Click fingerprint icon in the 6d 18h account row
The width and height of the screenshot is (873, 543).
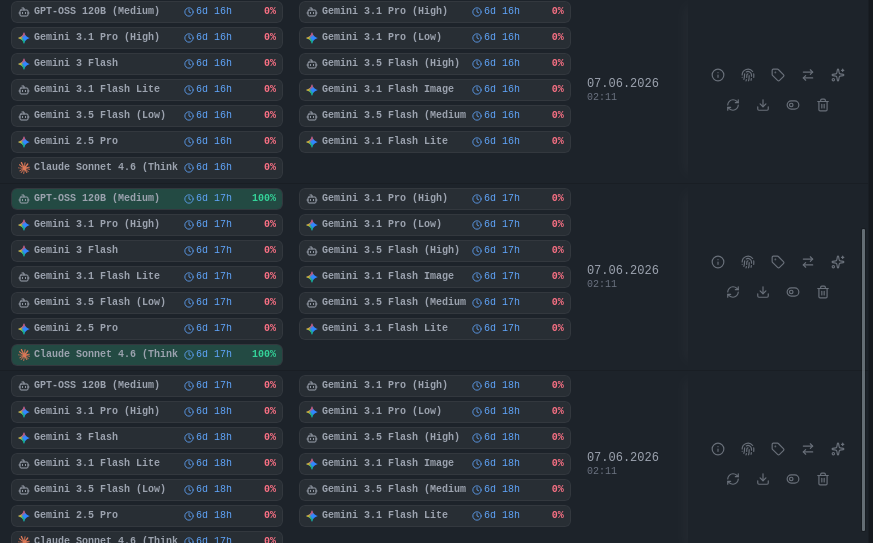748,449
